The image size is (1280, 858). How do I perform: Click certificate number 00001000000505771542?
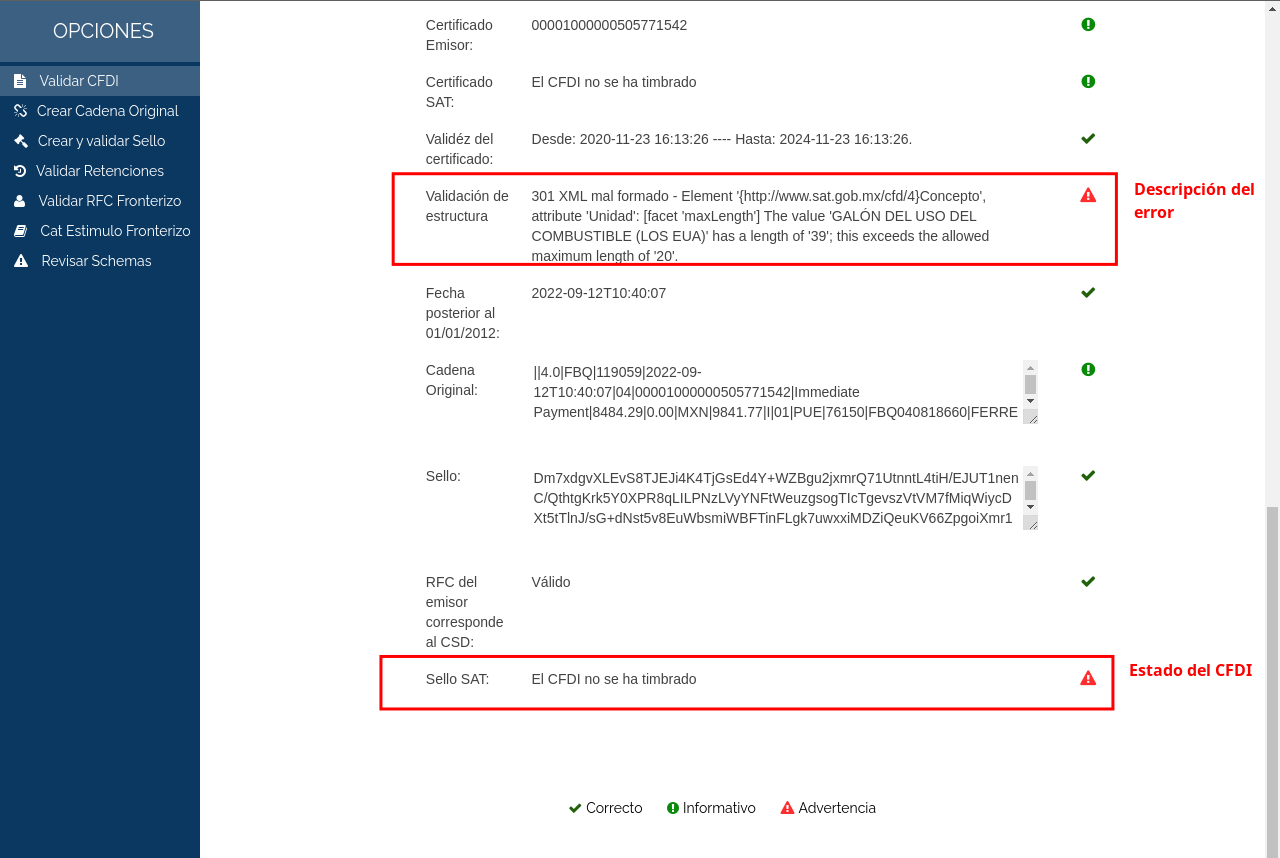609,25
